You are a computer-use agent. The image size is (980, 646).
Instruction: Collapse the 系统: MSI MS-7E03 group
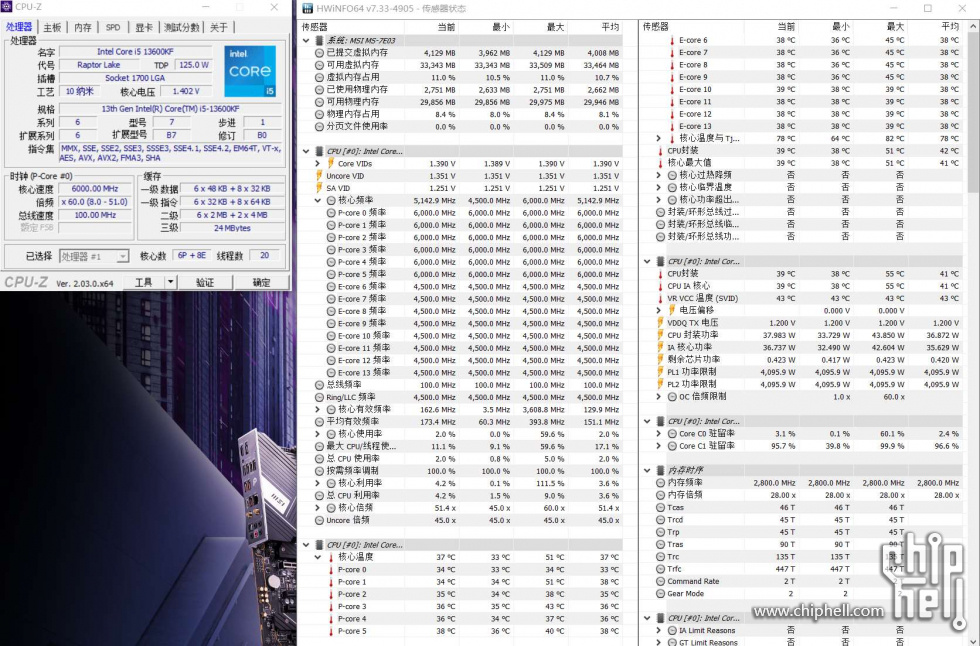click(306, 41)
